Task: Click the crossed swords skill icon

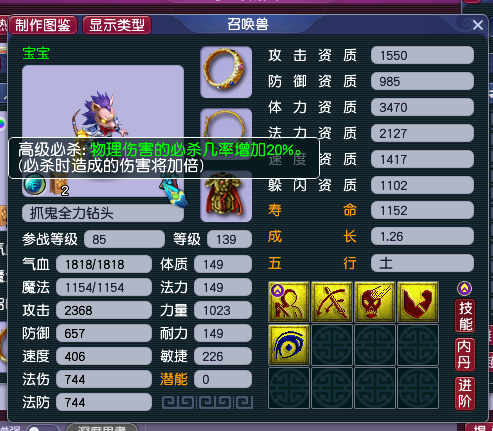Action: click(332, 302)
